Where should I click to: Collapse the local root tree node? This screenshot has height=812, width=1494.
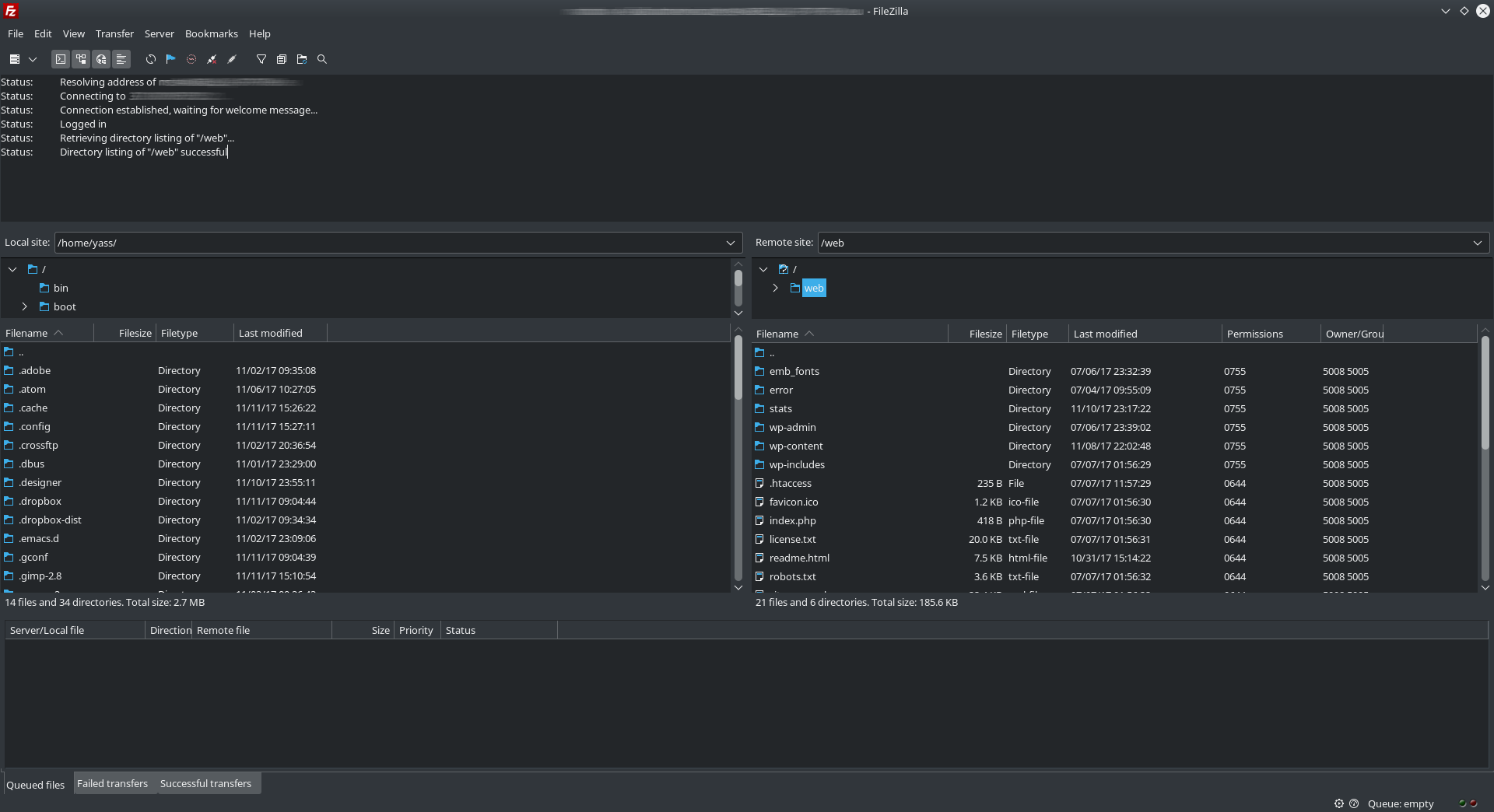tap(12, 269)
